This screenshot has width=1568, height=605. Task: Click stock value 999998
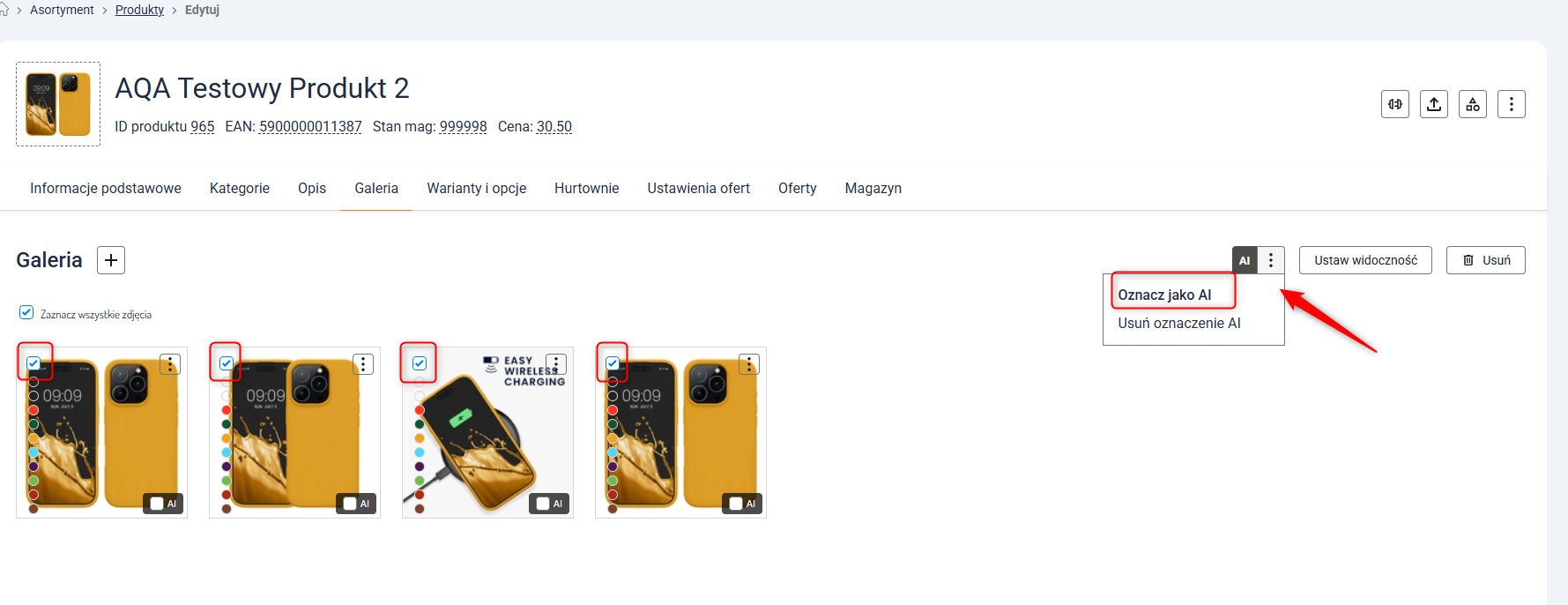[464, 126]
